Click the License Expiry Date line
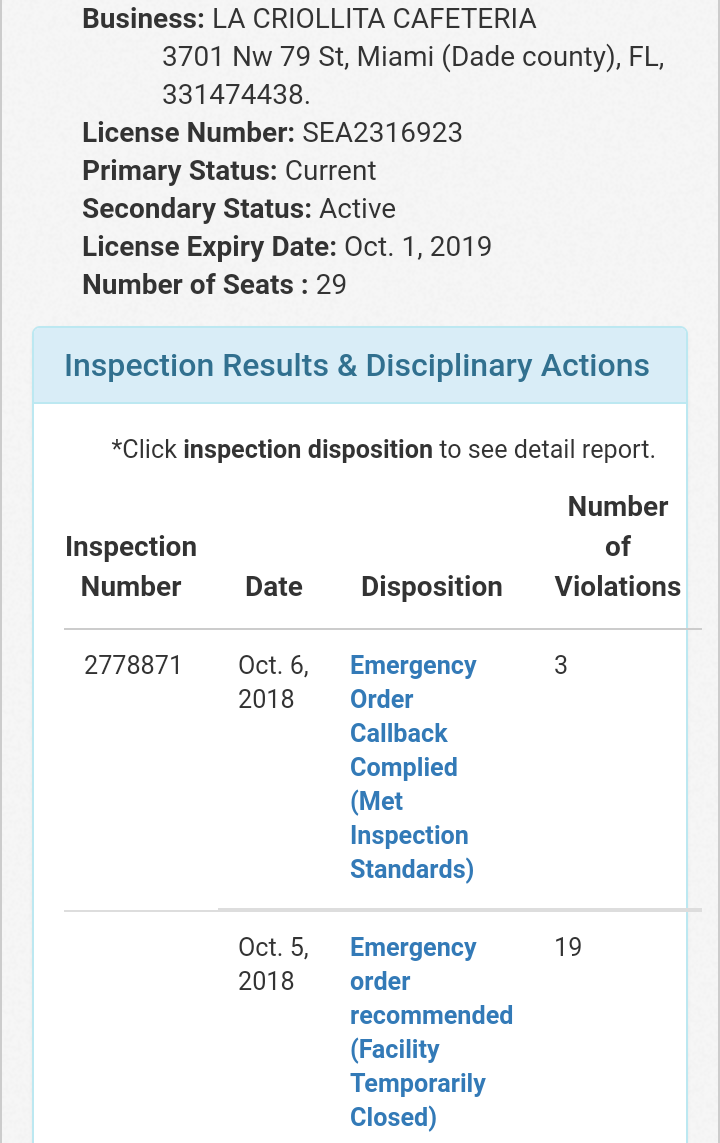This screenshot has height=1143, width=720. pos(287,247)
